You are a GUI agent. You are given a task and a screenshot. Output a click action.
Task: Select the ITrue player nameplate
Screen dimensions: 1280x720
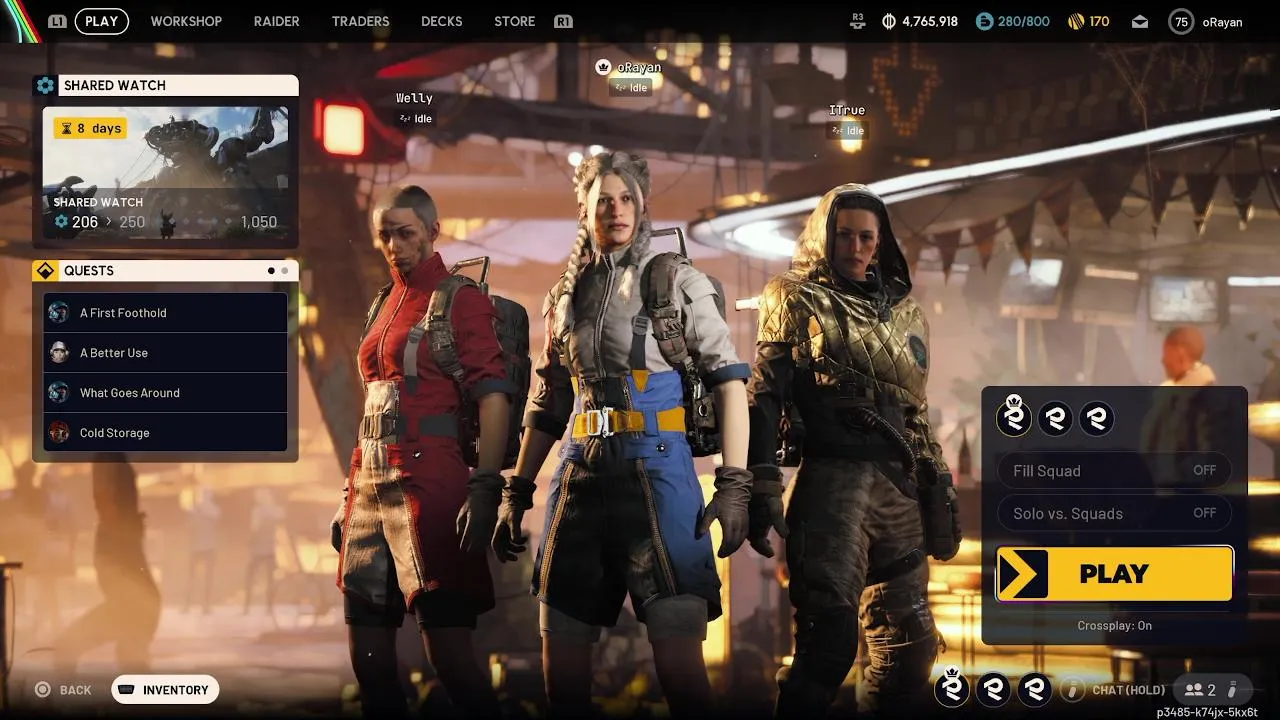click(x=847, y=110)
